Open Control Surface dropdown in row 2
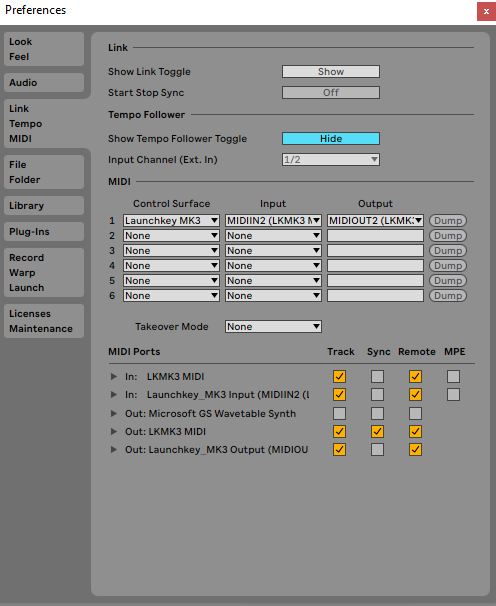The image size is (496, 606). point(171,236)
